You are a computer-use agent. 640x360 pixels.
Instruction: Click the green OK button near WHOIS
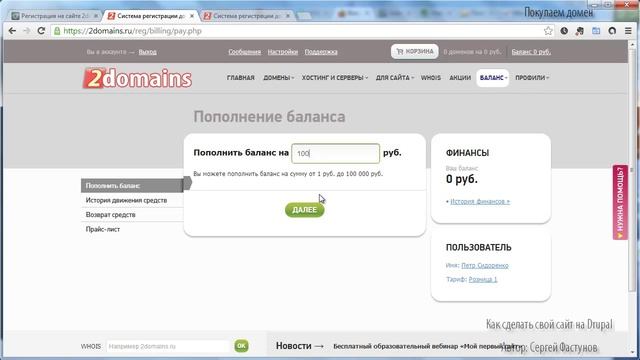click(241, 346)
